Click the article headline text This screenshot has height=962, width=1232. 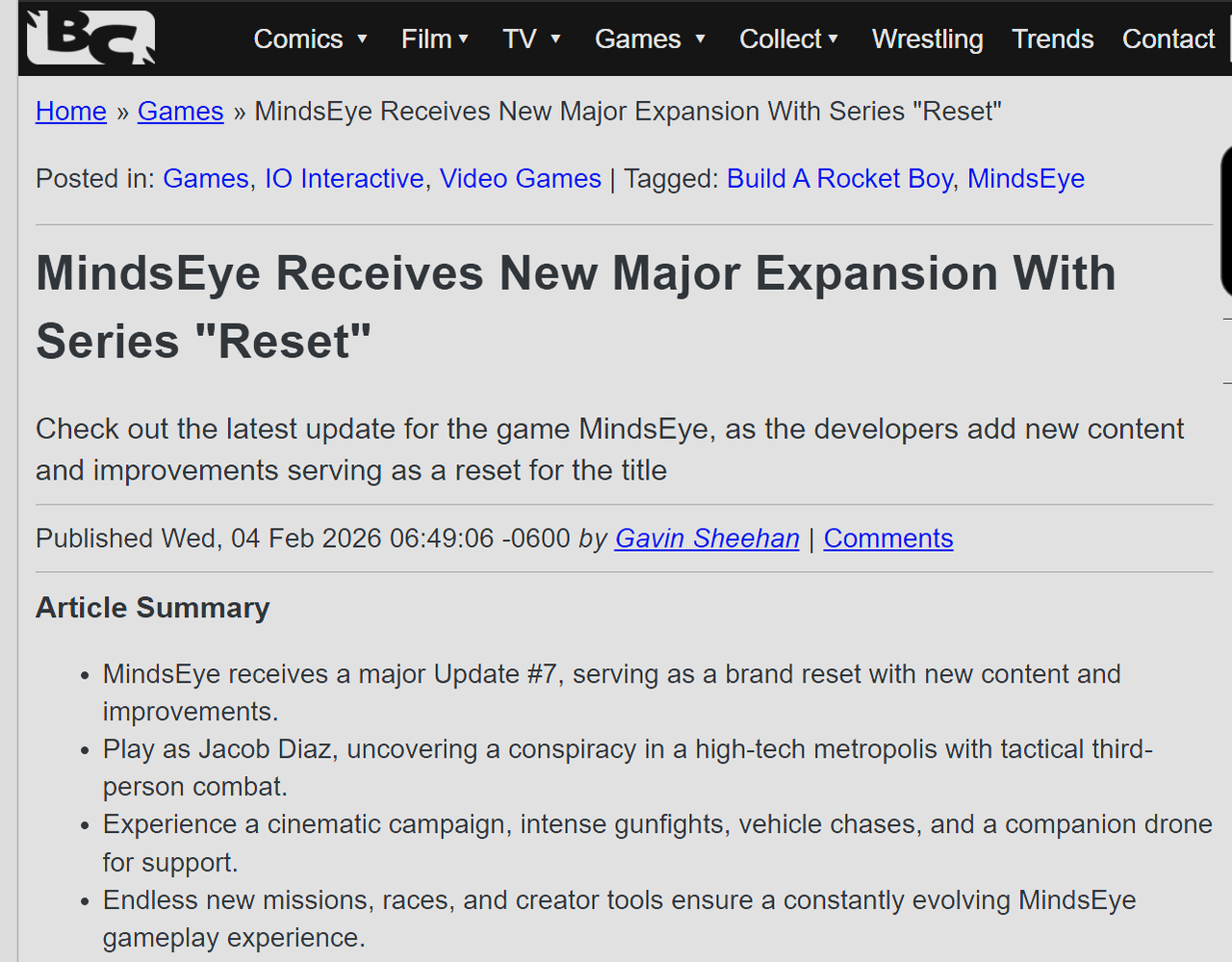(576, 307)
